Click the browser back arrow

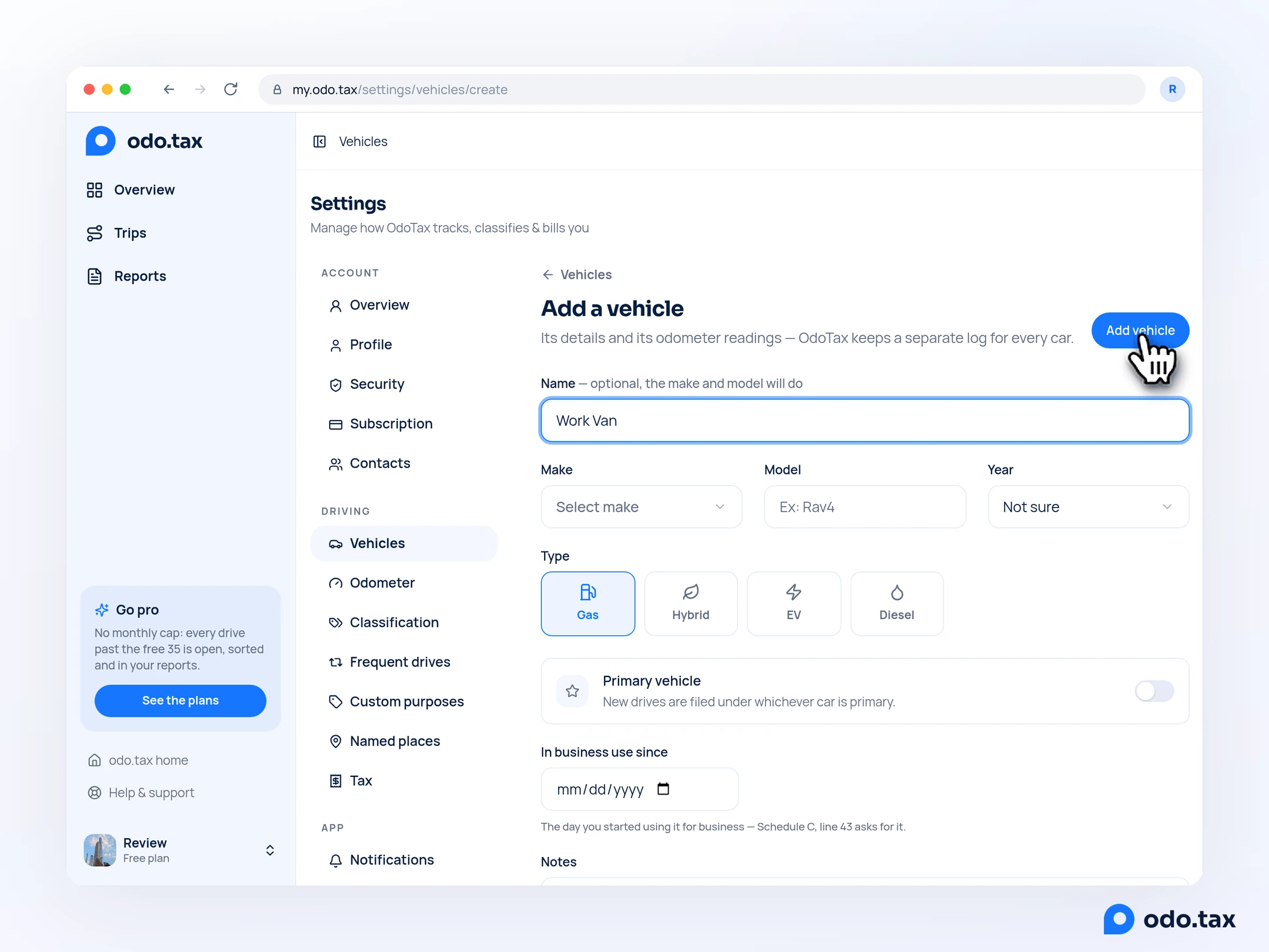click(169, 89)
